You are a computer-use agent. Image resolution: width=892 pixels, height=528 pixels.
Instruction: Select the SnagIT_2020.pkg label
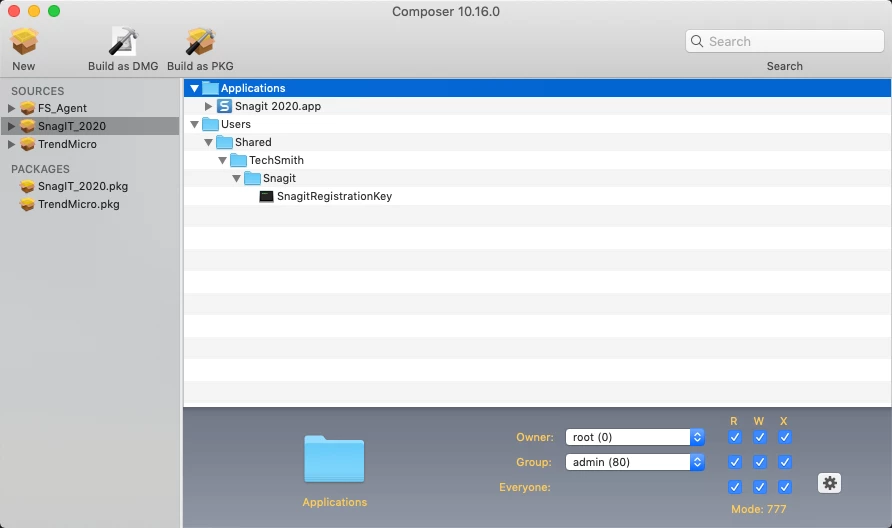(x=83, y=186)
